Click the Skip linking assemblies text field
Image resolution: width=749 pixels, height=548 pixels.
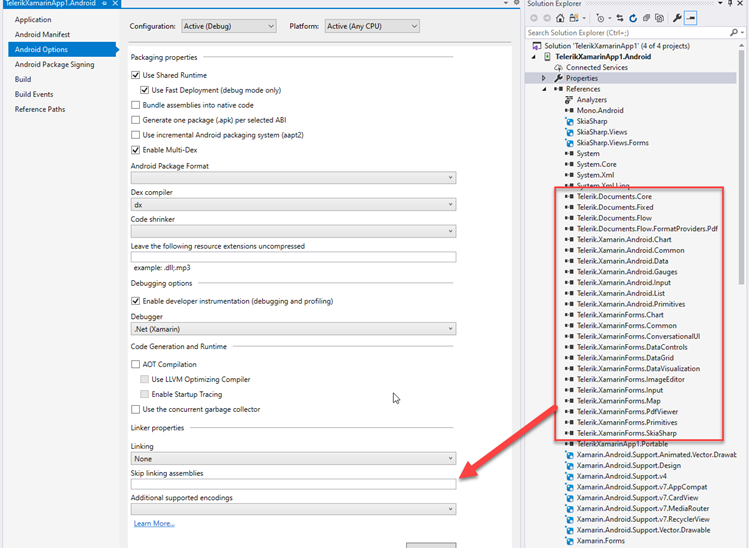point(293,484)
